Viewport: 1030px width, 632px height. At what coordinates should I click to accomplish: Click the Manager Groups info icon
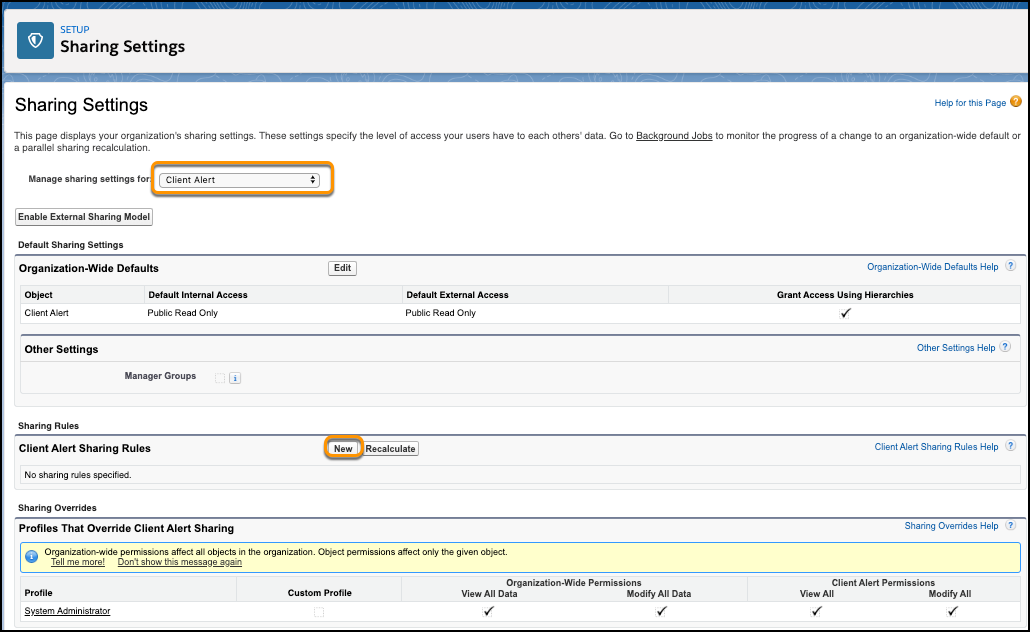point(235,378)
